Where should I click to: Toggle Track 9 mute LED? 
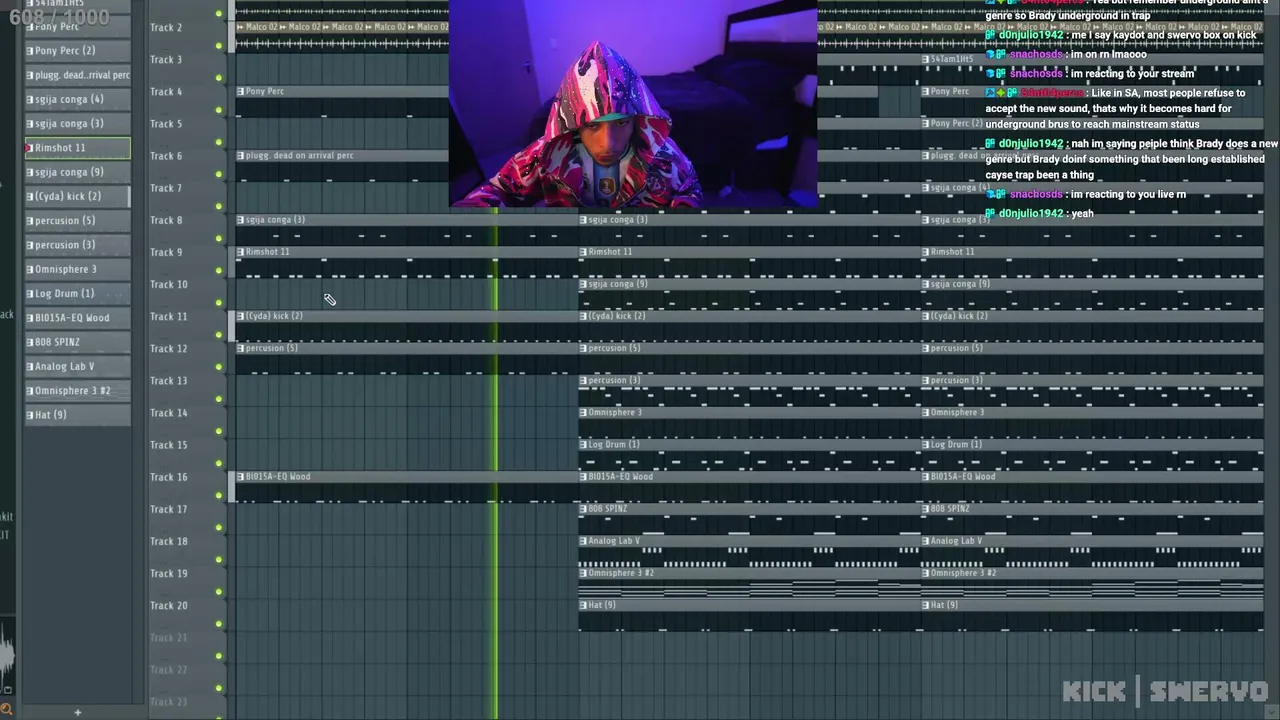coord(219,270)
